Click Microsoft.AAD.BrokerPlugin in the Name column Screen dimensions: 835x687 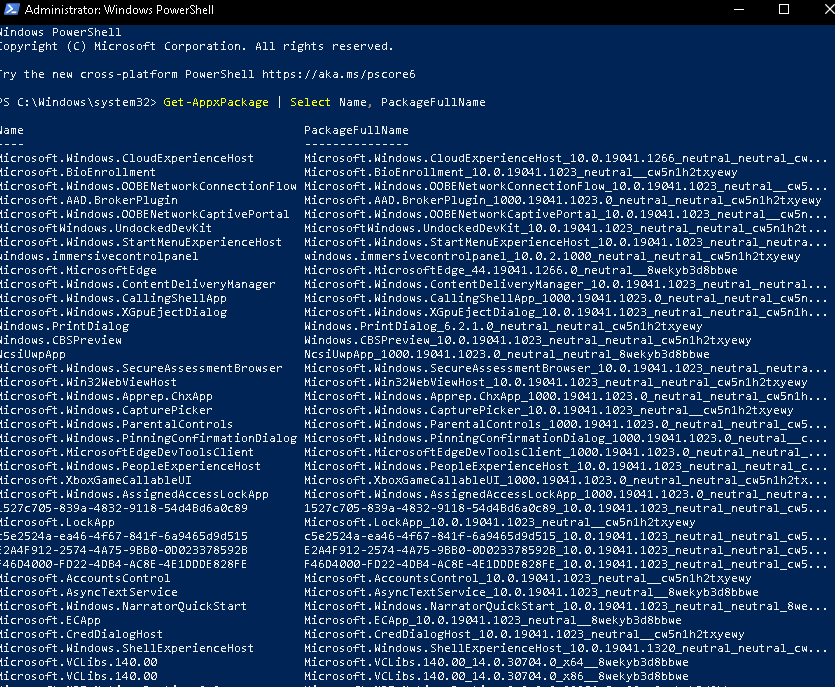click(x=89, y=200)
